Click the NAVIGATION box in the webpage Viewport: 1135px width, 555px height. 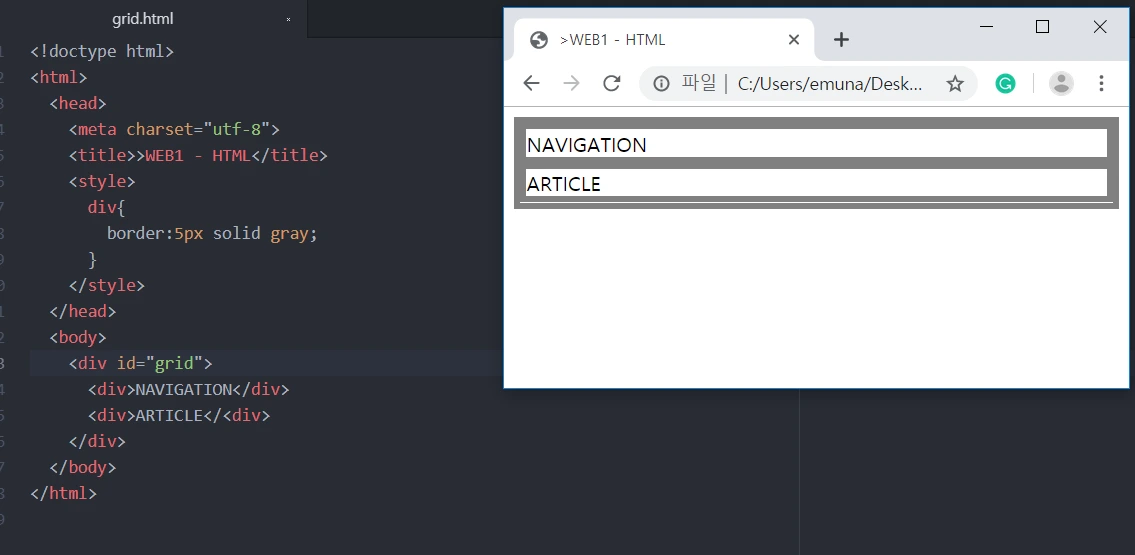(x=817, y=143)
